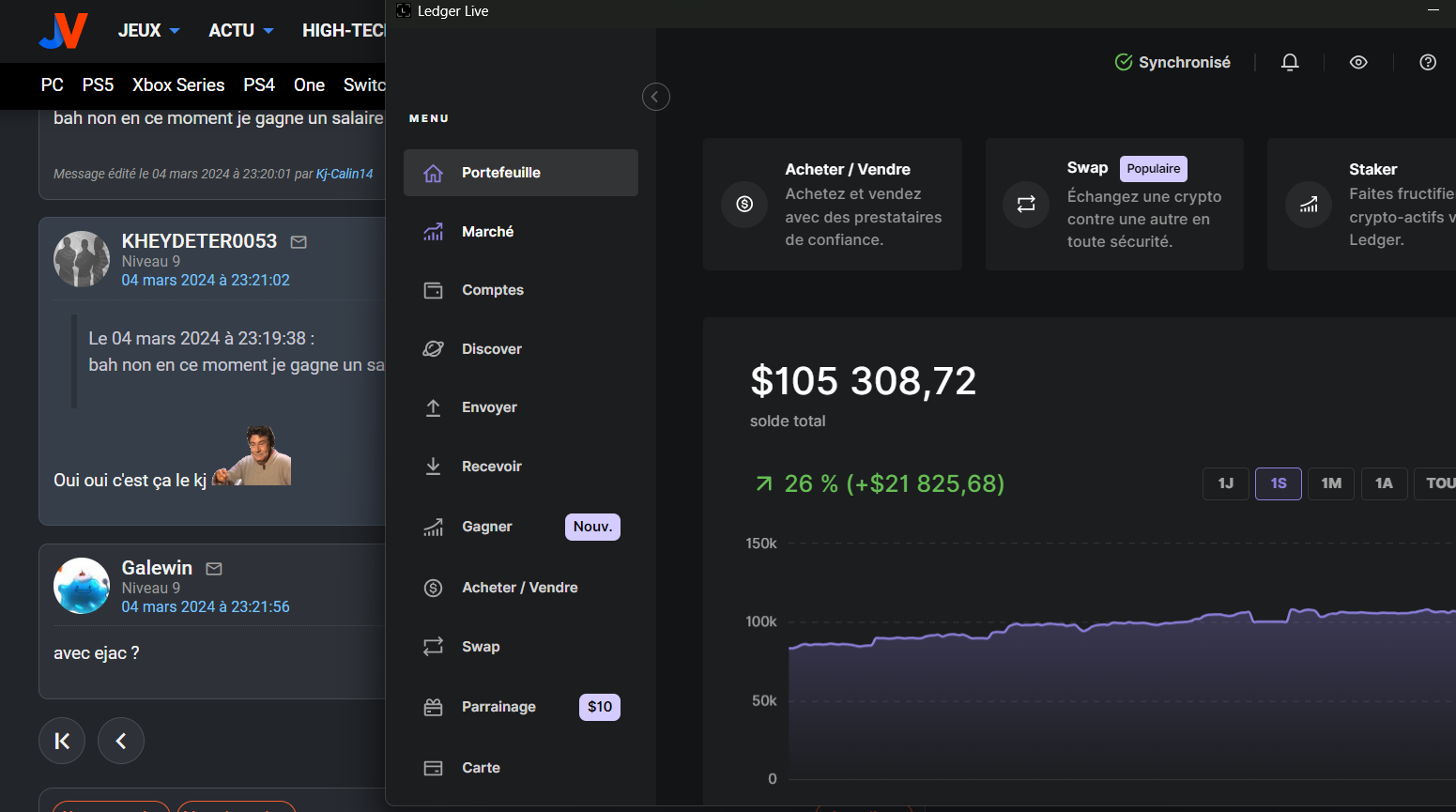Click the Populaire tag on Swap card
The image size is (1456, 812).
1154,169
